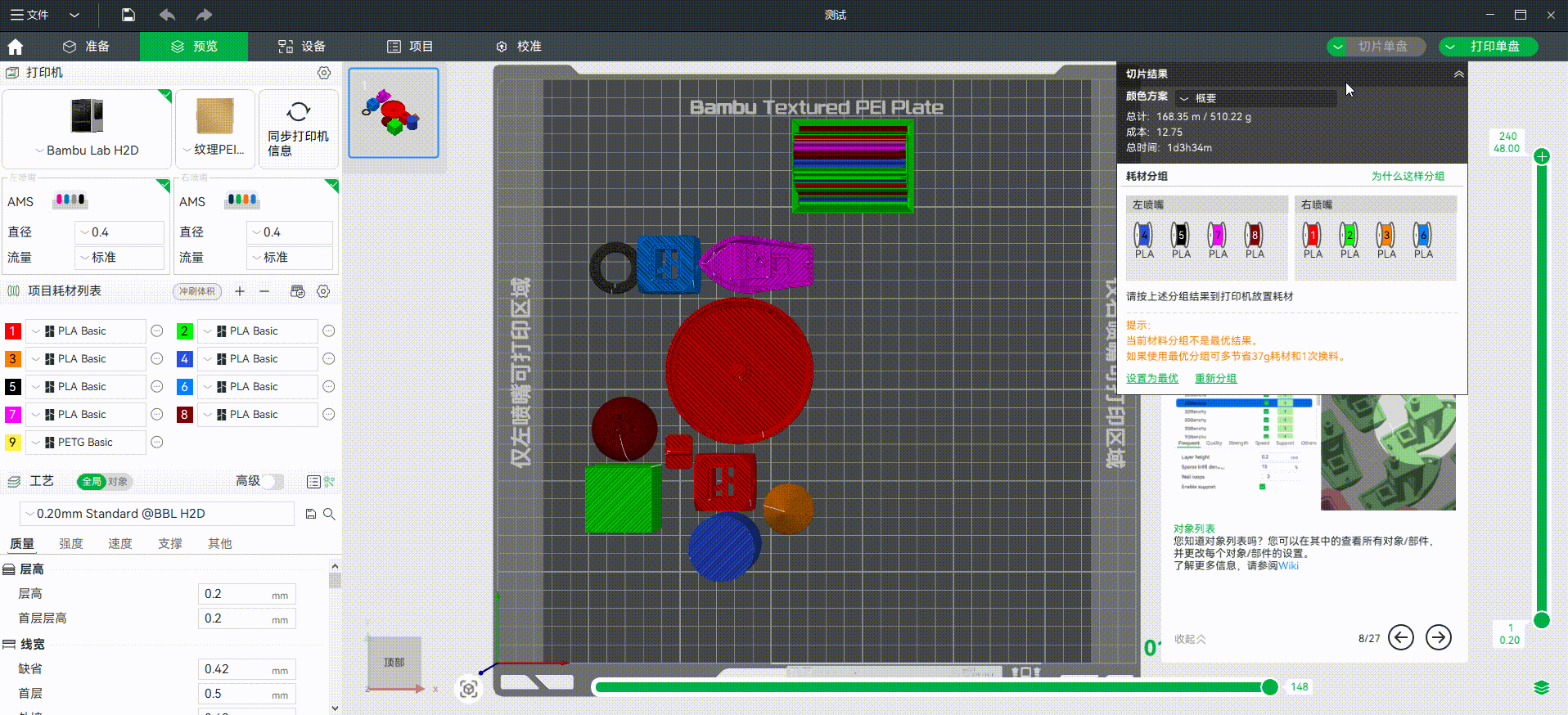Screen dimensions: 1568x715
Task: Switch process scope to 全局
Action: (x=92, y=482)
